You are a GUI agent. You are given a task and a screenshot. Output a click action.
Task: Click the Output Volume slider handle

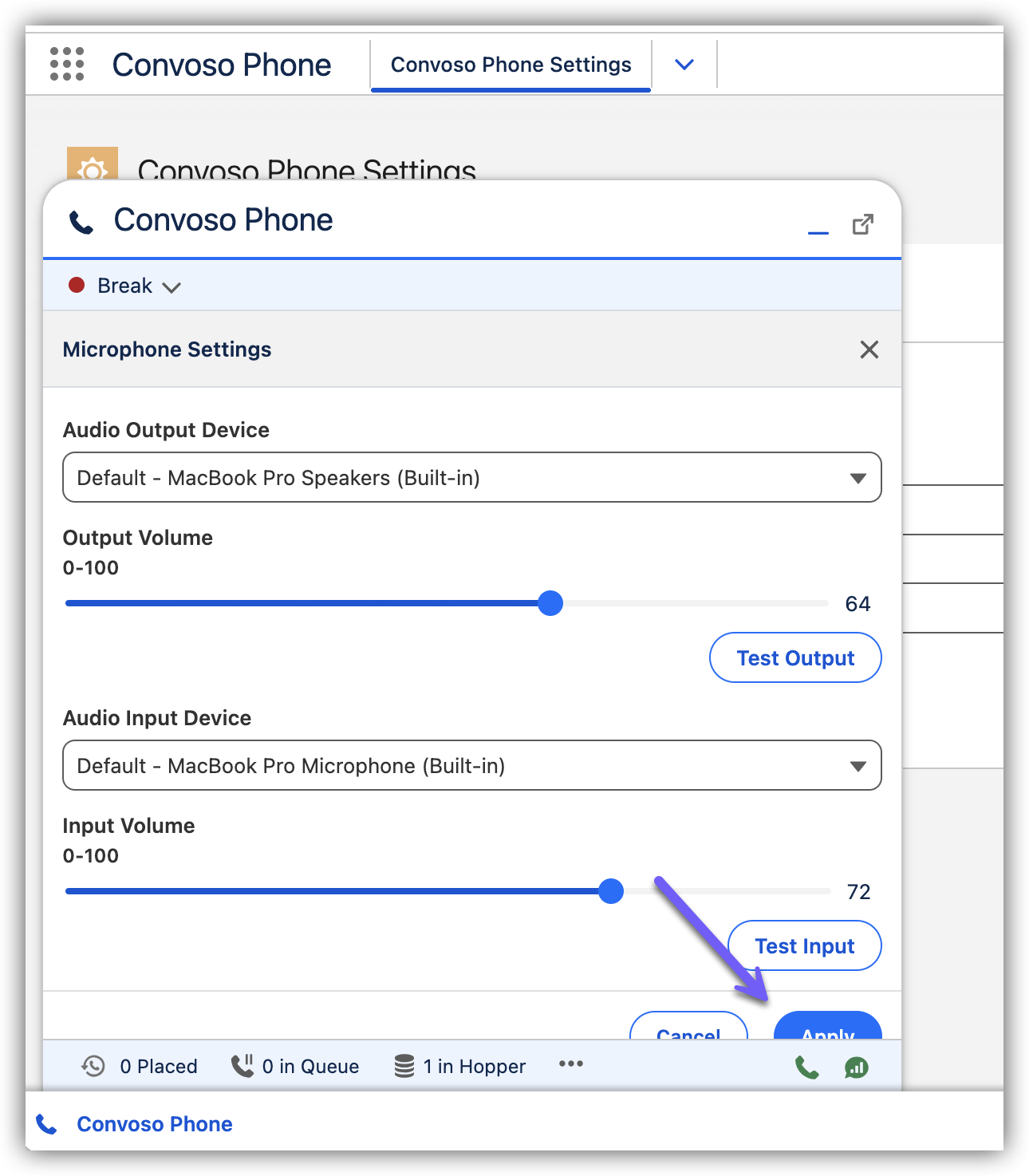[550, 603]
